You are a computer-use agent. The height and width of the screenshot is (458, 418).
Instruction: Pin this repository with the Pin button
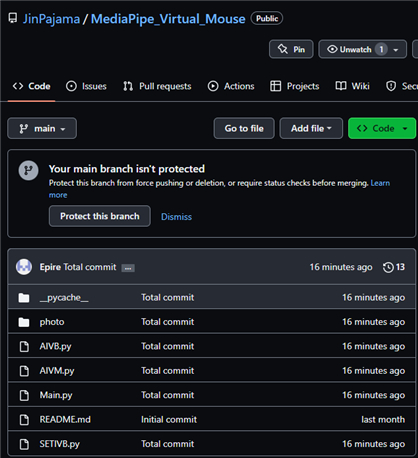(x=291, y=49)
